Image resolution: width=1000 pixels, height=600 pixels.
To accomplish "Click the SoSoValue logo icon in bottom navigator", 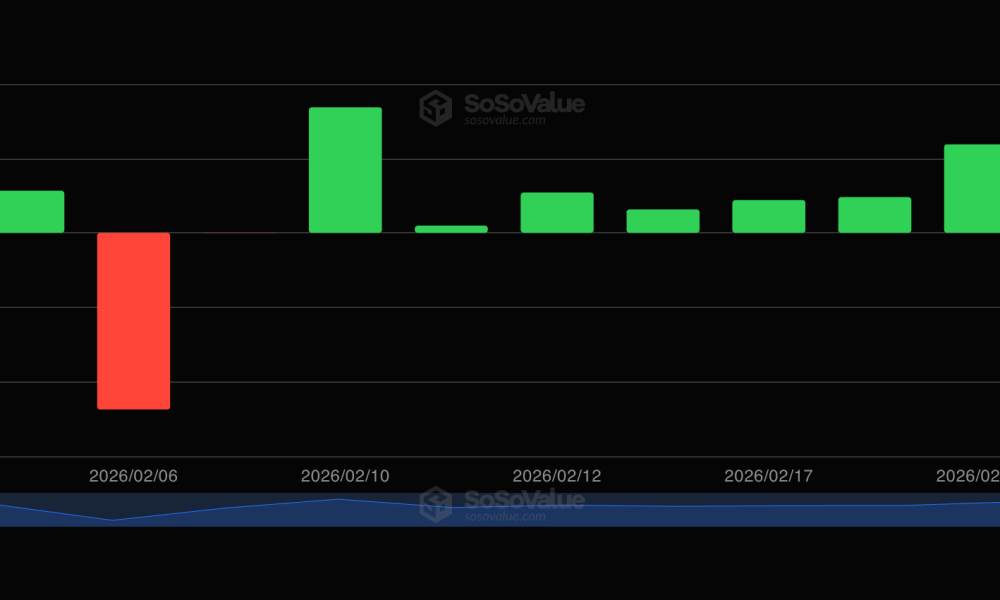I will [436, 505].
